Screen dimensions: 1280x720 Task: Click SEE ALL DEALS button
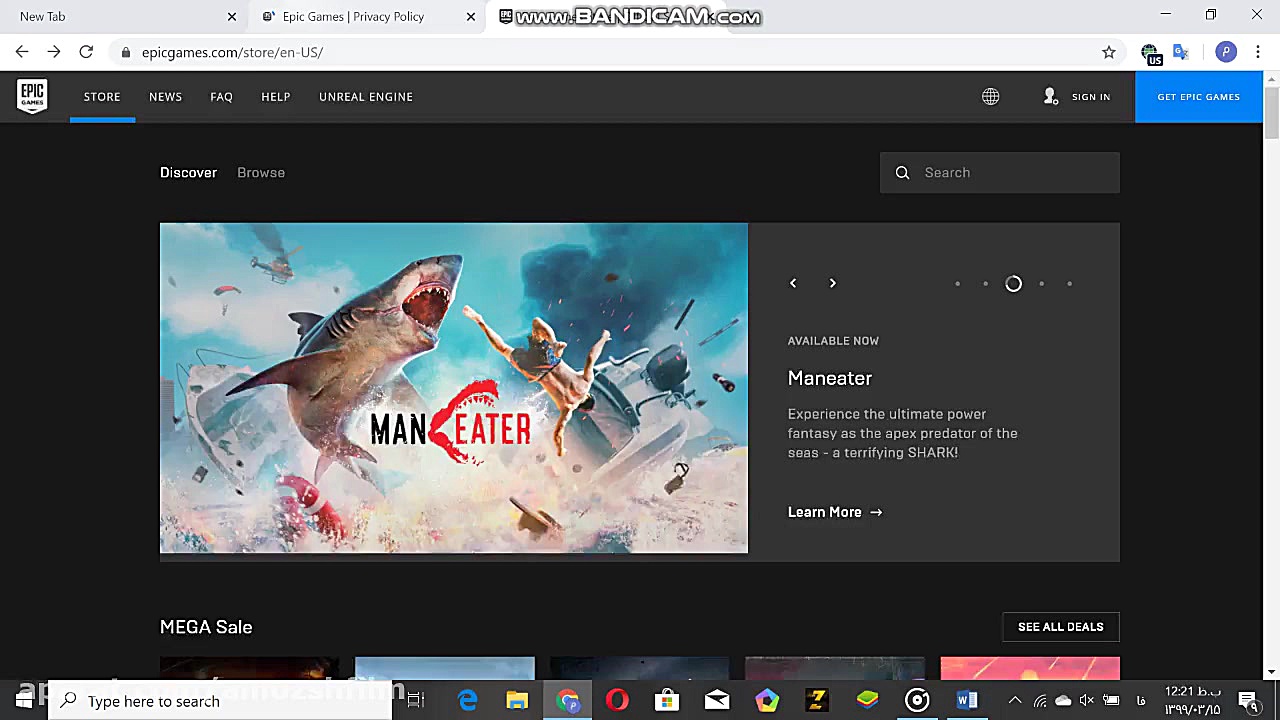tap(1061, 627)
